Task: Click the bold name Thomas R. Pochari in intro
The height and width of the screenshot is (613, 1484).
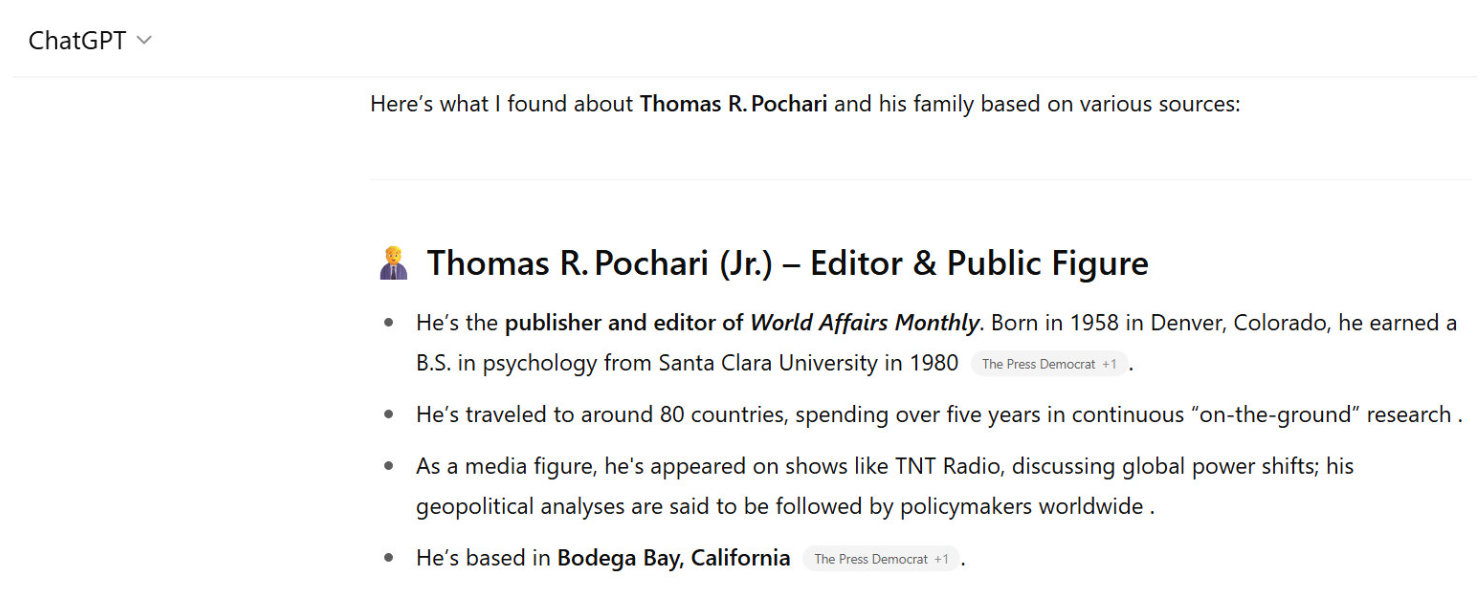Action: (x=733, y=104)
